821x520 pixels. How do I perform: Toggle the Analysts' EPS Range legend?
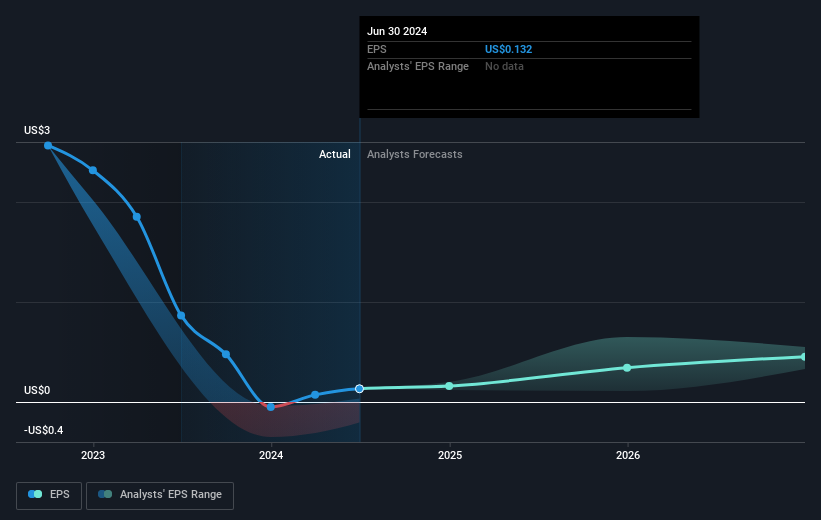click(160, 495)
